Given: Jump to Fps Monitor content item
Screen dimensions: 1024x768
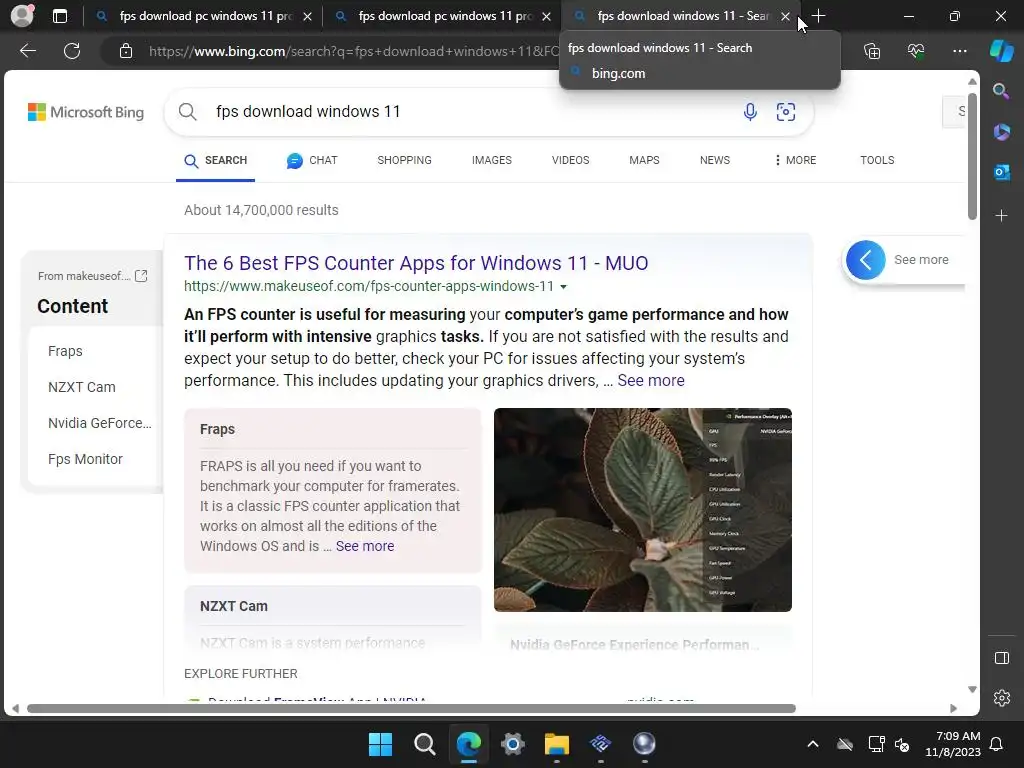Looking at the screenshot, I should click(x=85, y=459).
